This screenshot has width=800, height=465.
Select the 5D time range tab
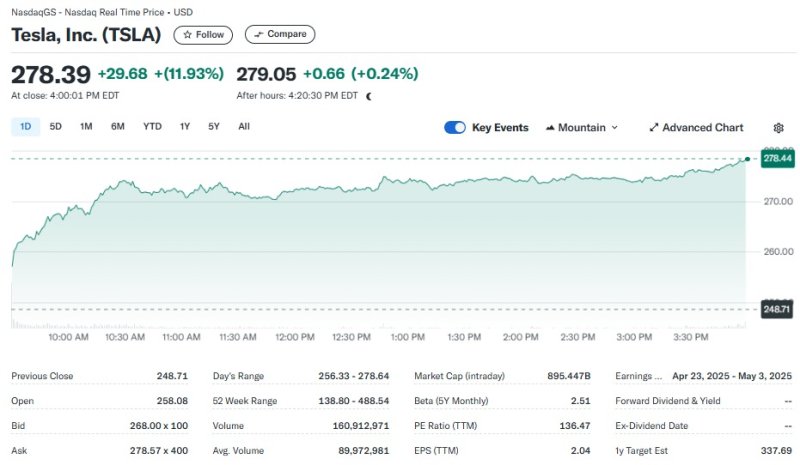pos(56,127)
